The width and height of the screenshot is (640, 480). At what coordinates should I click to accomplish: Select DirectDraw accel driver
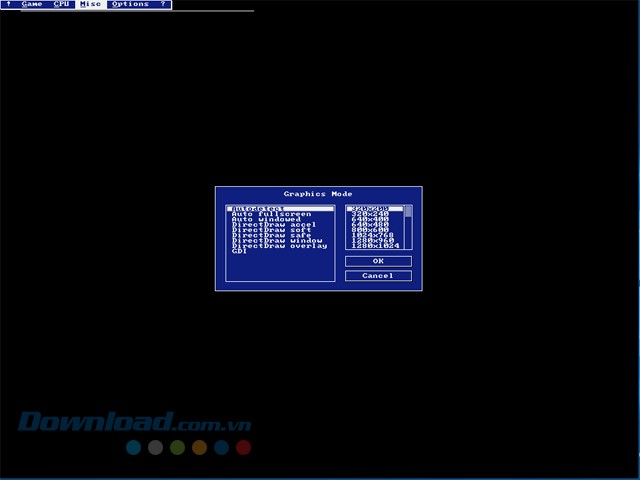273,225
